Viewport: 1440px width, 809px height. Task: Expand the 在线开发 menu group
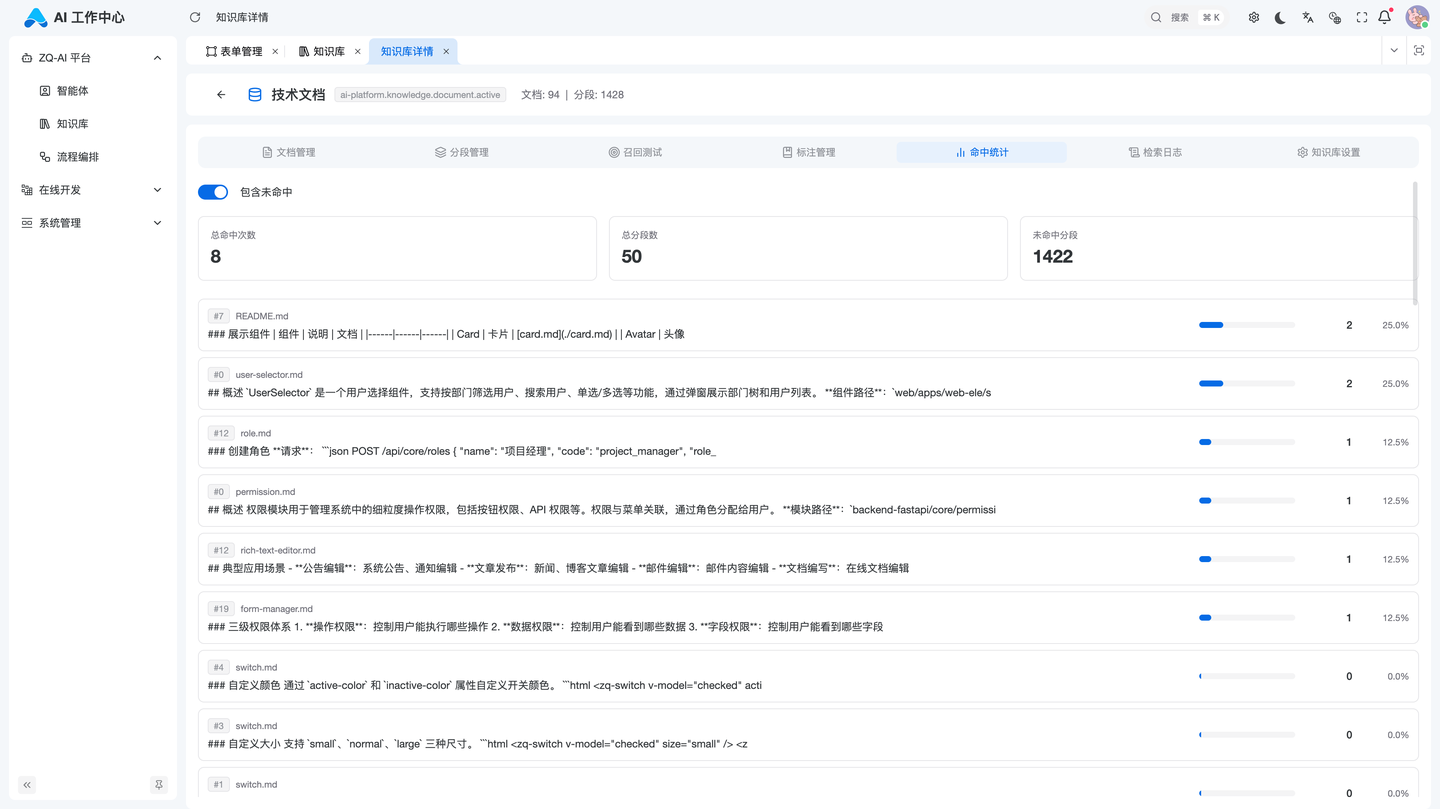point(92,190)
